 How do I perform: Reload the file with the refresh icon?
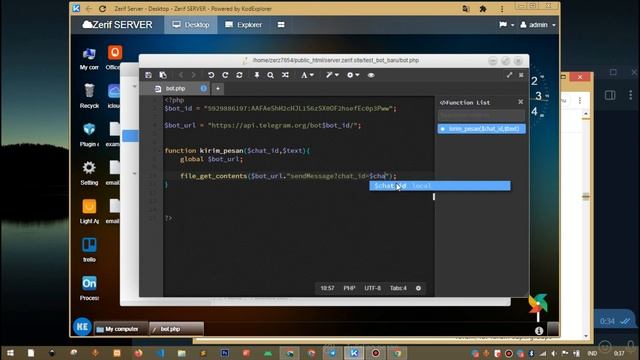tap(239, 75)
